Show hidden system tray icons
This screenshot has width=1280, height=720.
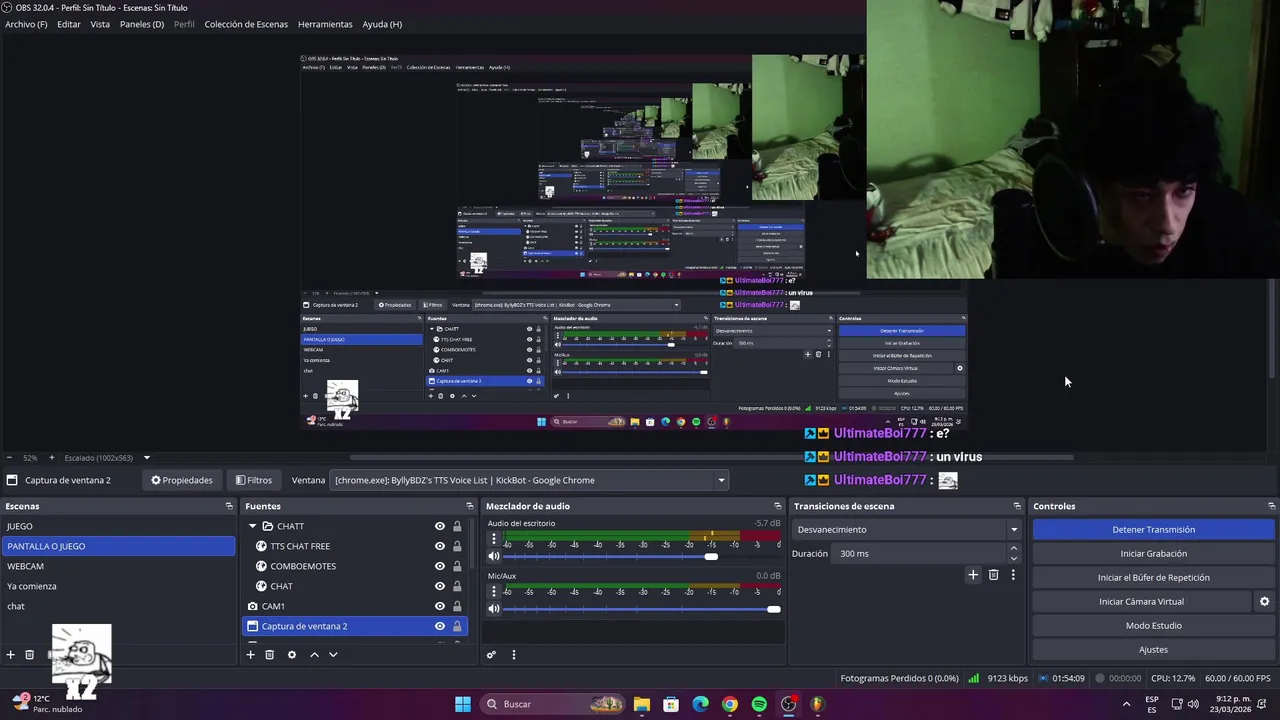[x=1126, y=704]
